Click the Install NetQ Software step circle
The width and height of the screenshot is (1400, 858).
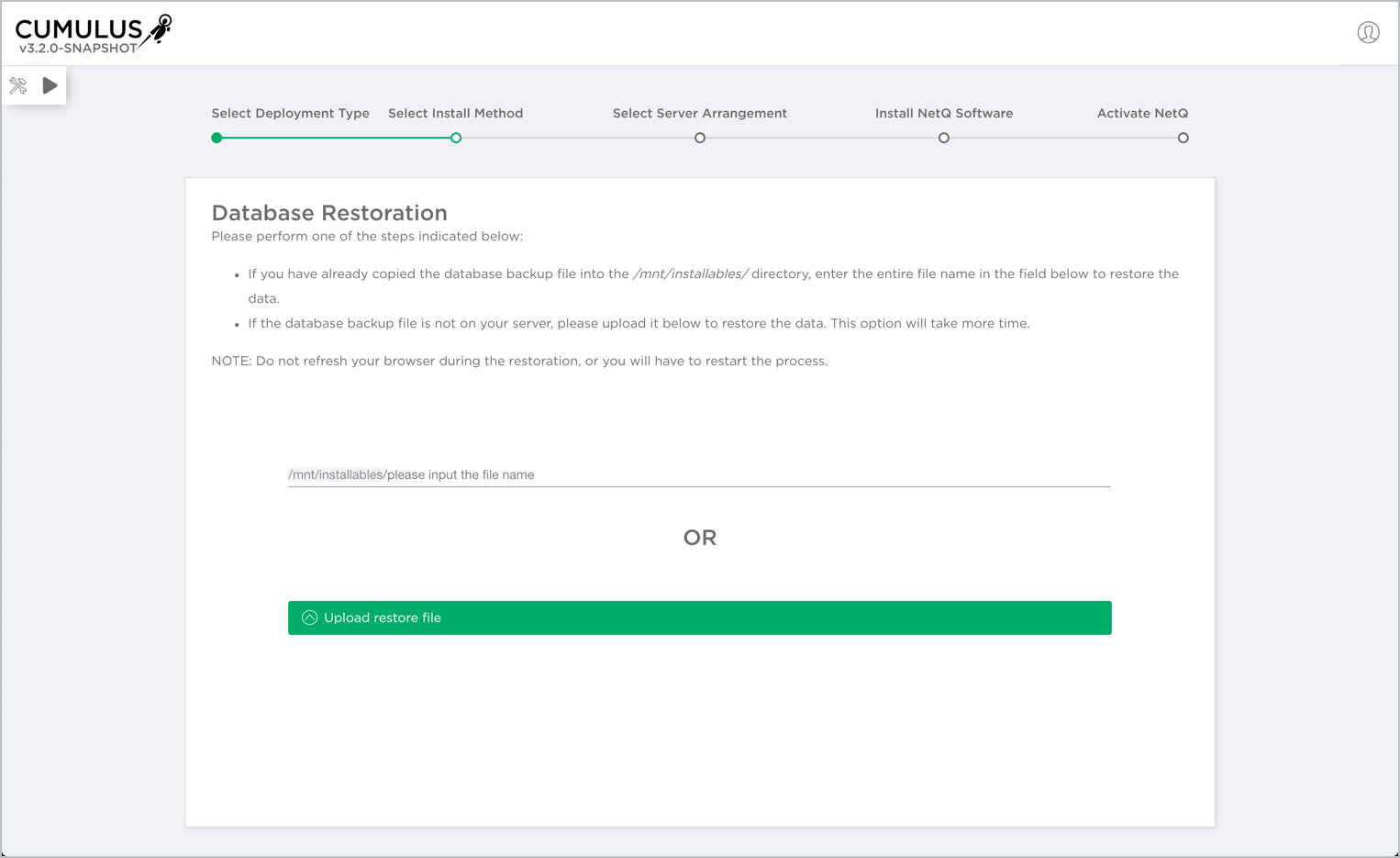(x=944, y=138)
